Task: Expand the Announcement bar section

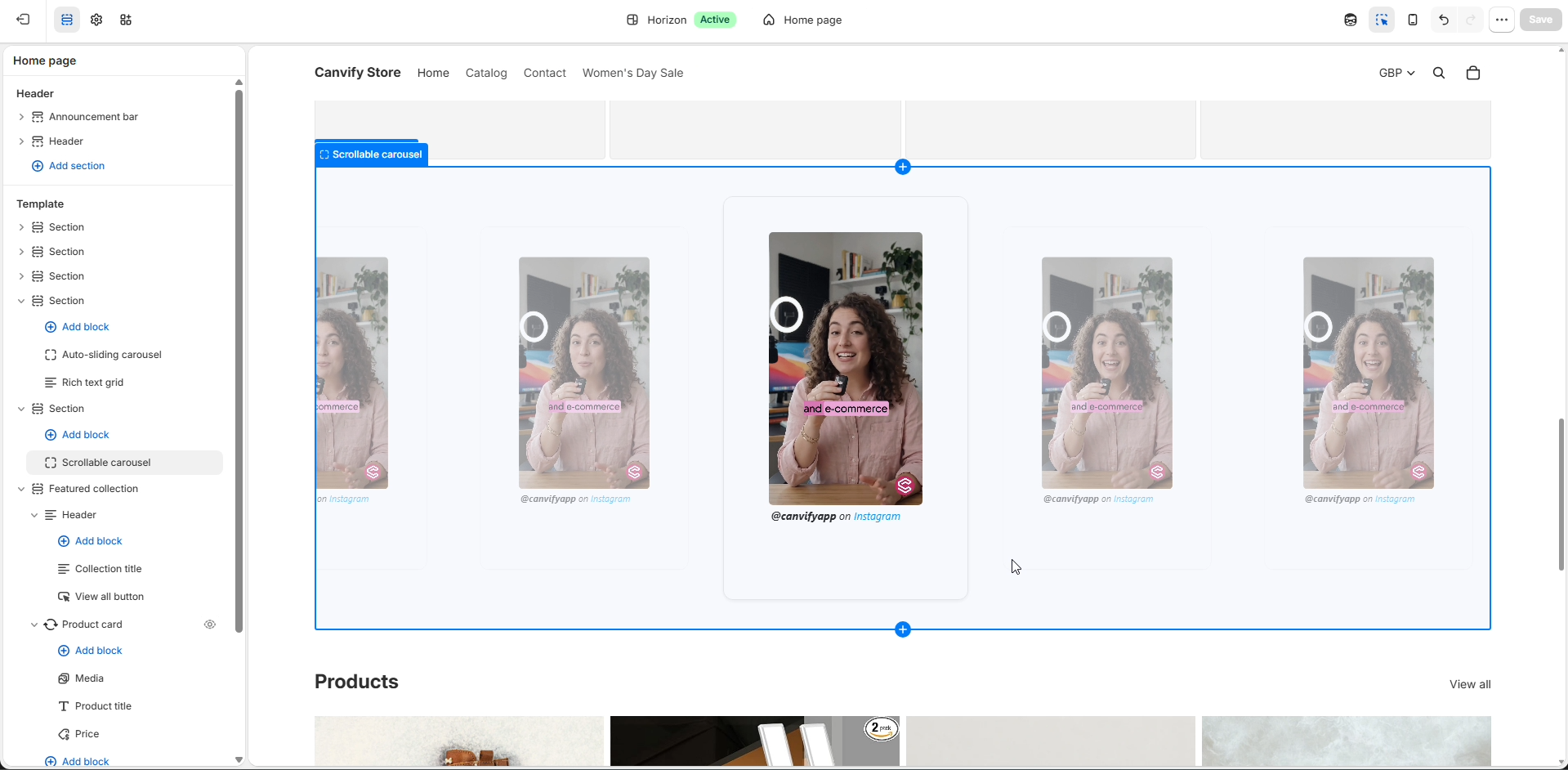Action: [x=21, y=117]
